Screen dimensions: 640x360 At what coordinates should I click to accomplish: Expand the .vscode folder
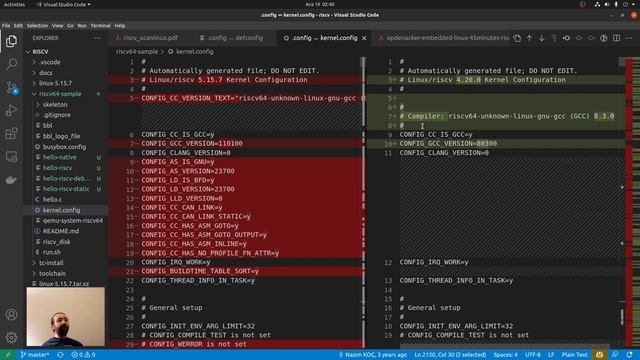coord(50,62)
